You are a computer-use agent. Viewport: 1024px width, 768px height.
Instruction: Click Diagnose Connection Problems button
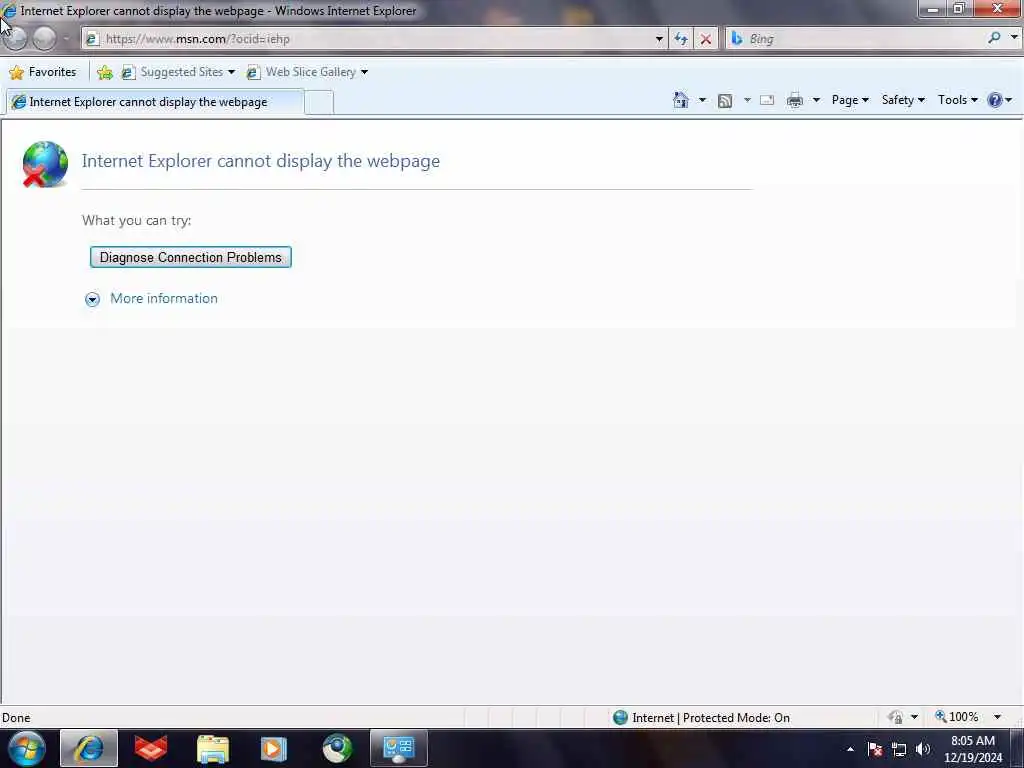(x=191, y=257)
